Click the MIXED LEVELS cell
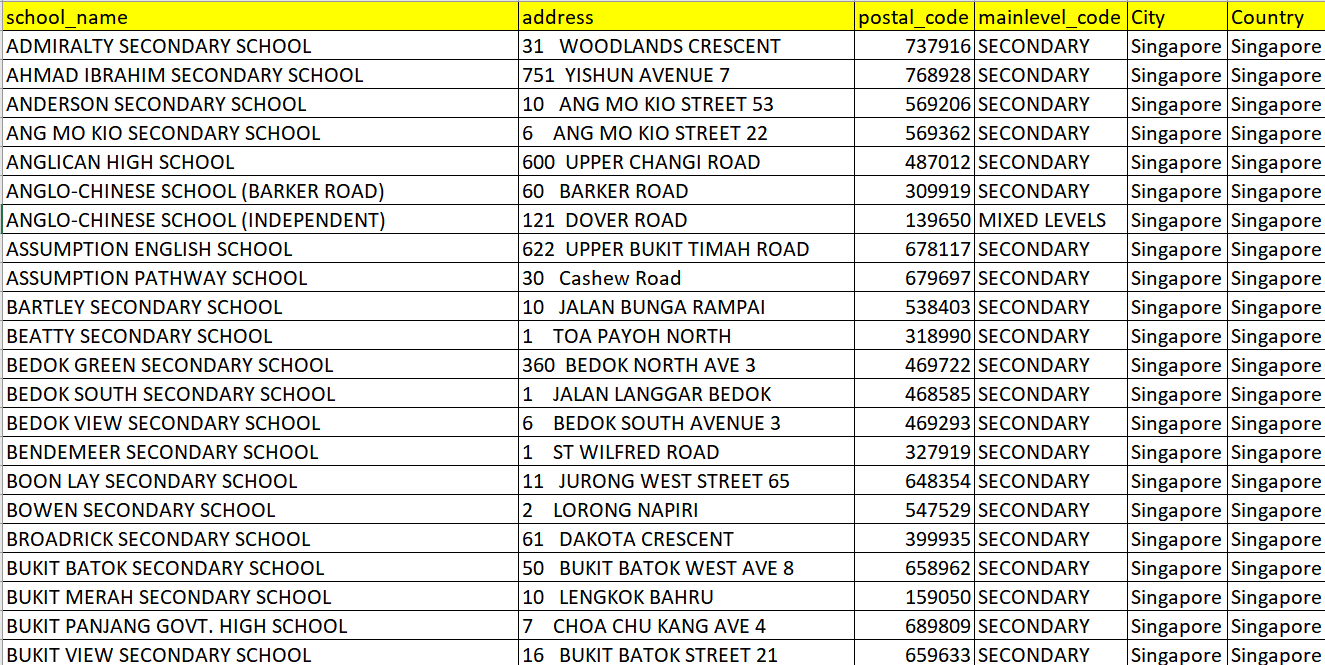Image resolution: width=1325 pixels, height=665 pixels. 1050,220
